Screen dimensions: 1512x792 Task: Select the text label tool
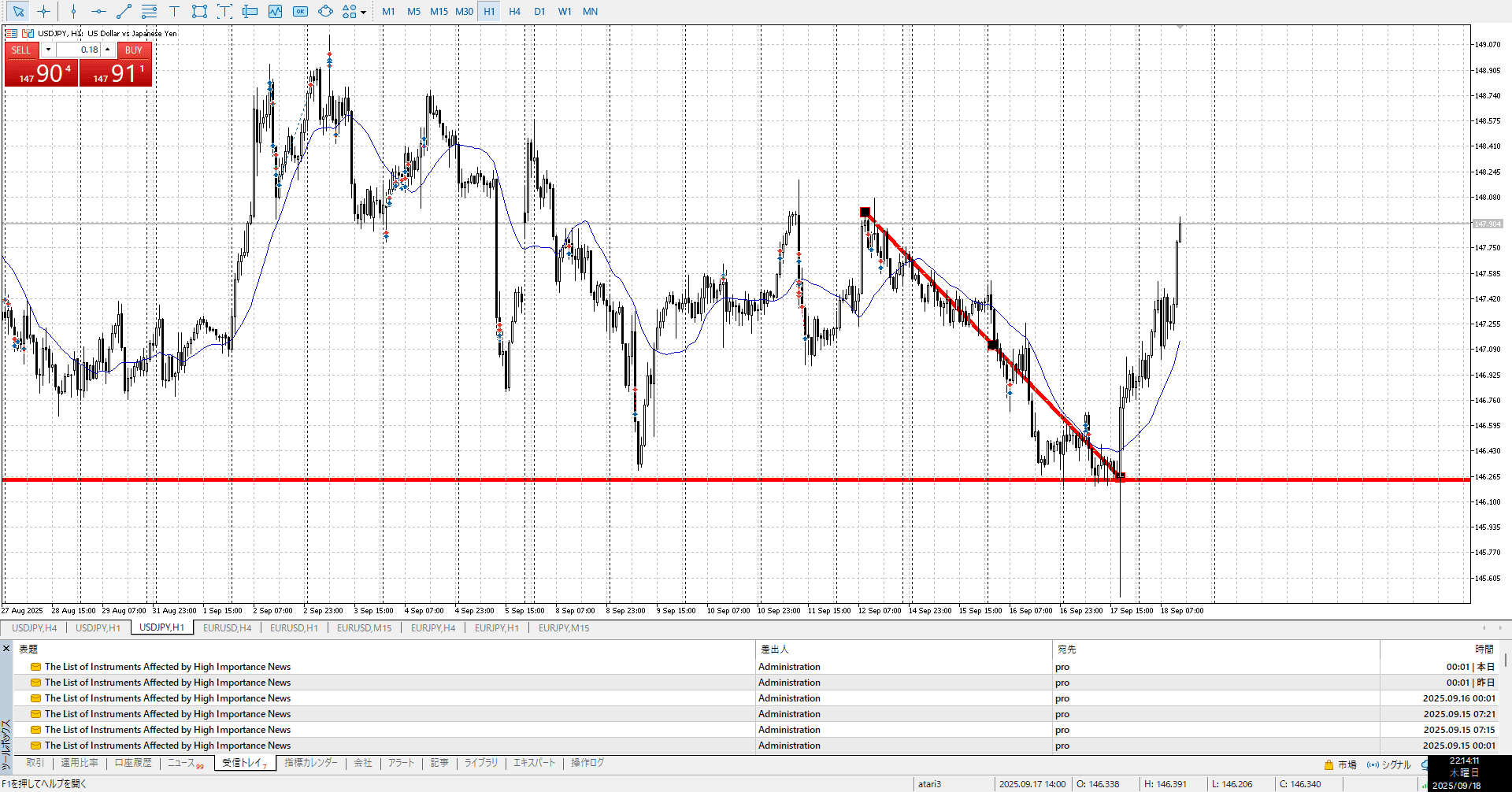(174, 11)
